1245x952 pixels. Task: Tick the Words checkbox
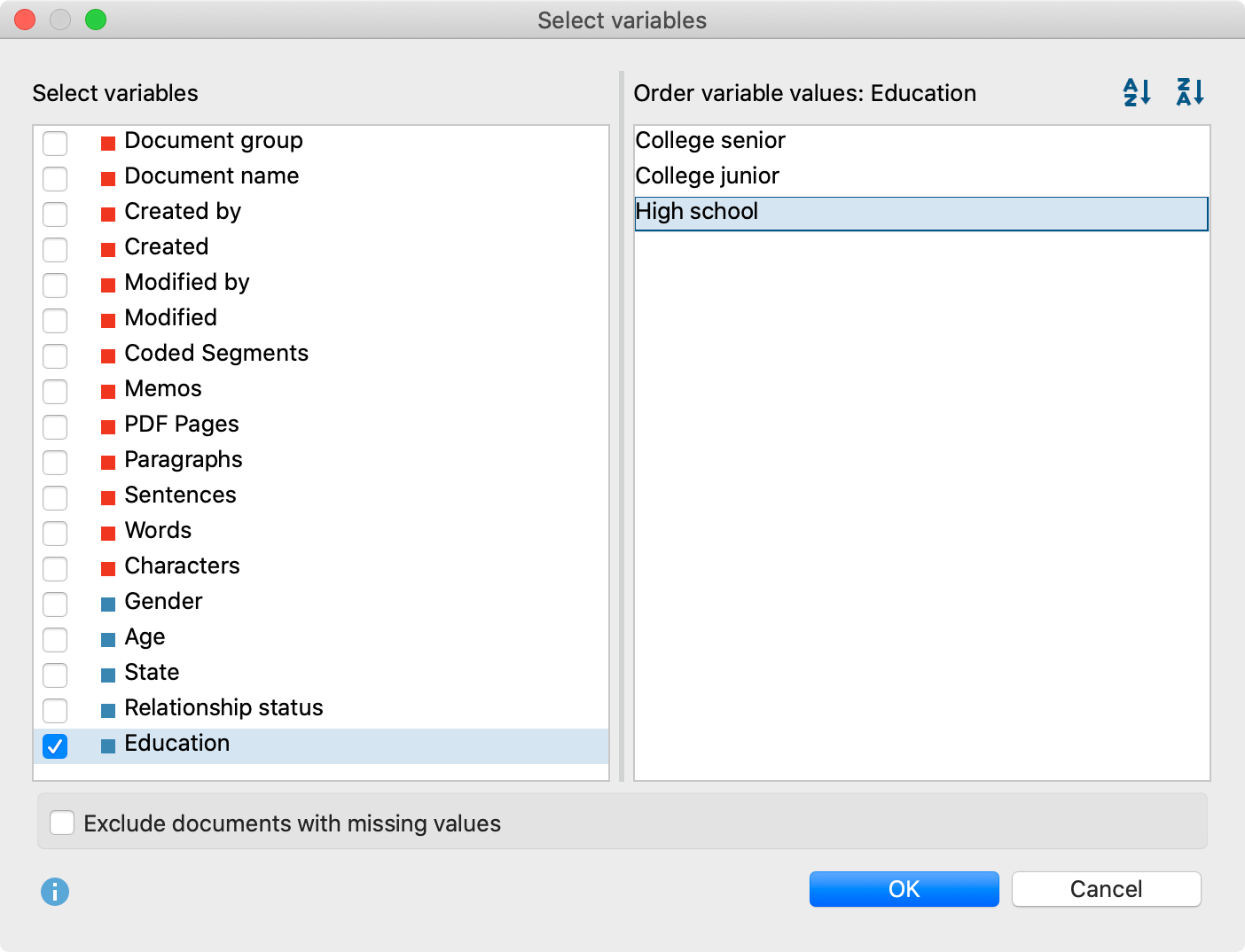55,533
